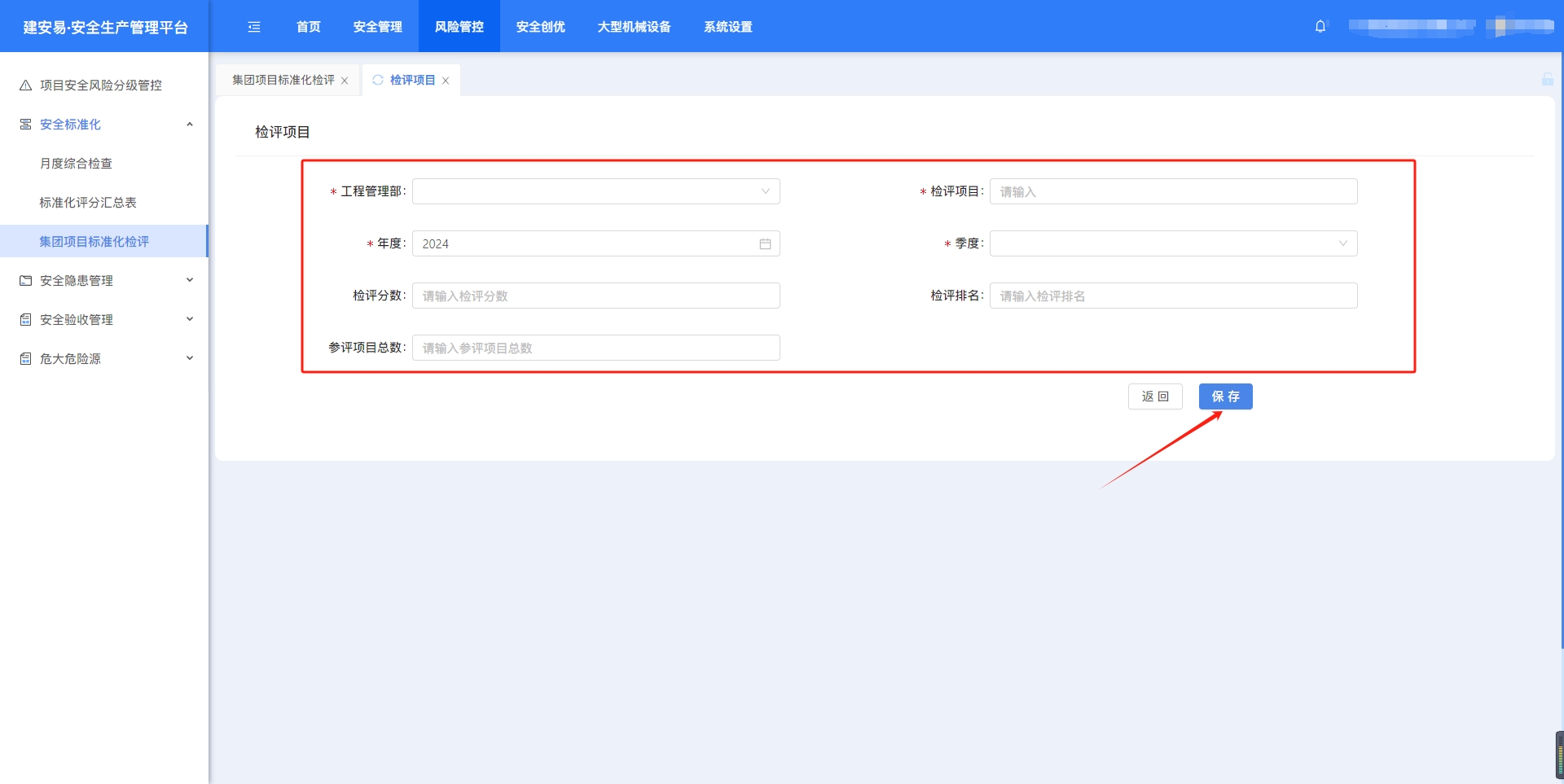Select 月度综合检查 in sidebar
The height and width of the screenshot is (784, 1564).
[76, 164]
